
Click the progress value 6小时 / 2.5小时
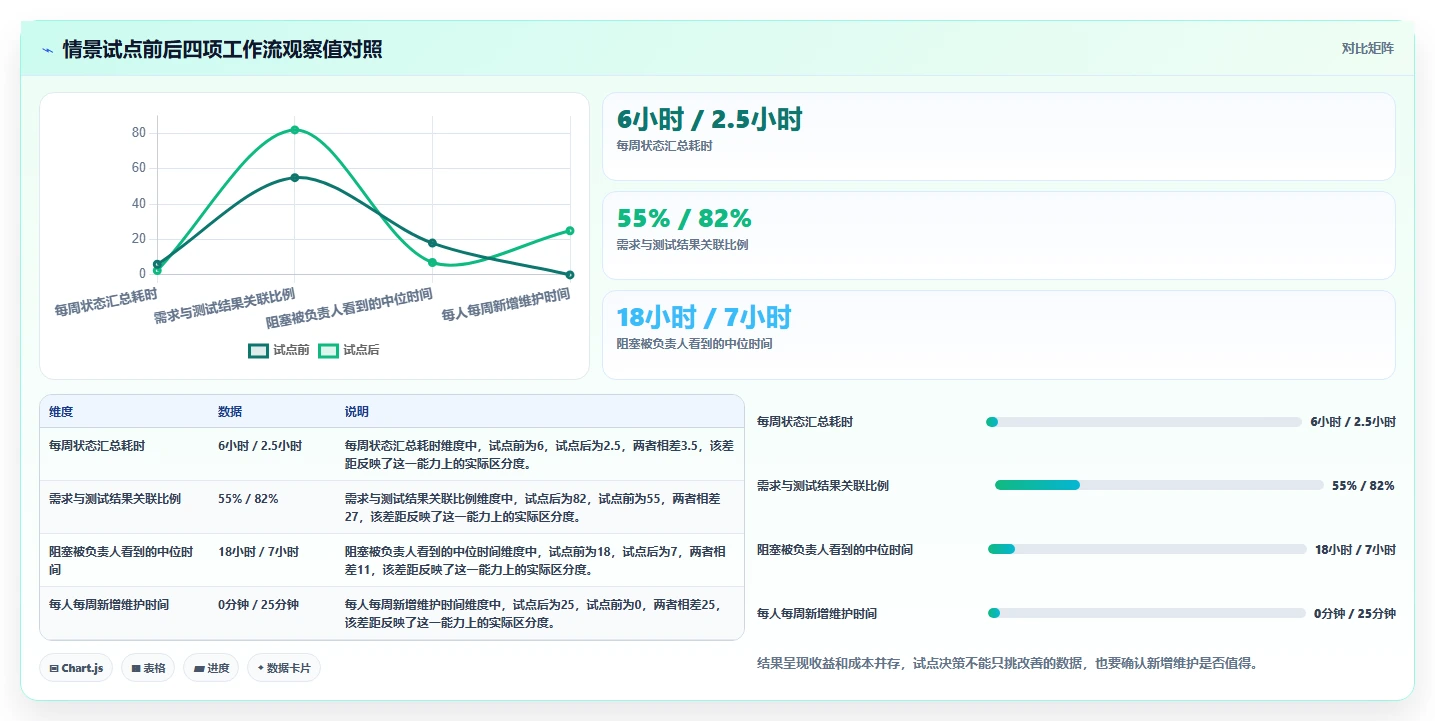(x=1353, y=422)
